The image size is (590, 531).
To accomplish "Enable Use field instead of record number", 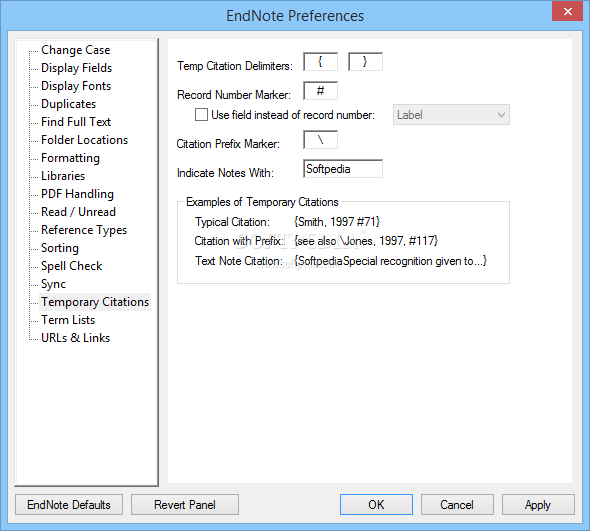I will click(x=201, y=115).
